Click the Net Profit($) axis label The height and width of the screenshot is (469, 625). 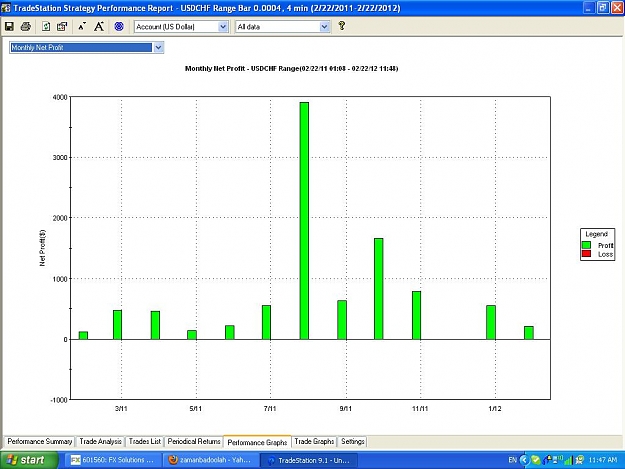click(x=43, y=248)
